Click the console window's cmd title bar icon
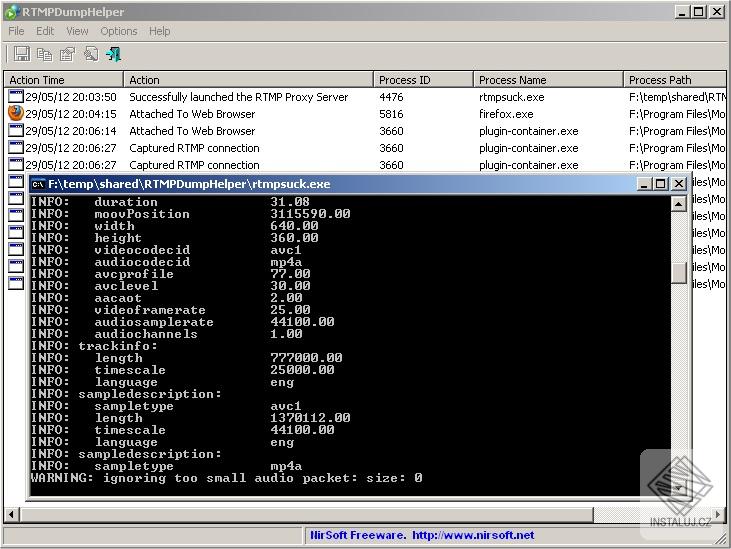Image resolution: width=731 pixels, height=549 pixels. pyautogui.click(x=38, y=184)
